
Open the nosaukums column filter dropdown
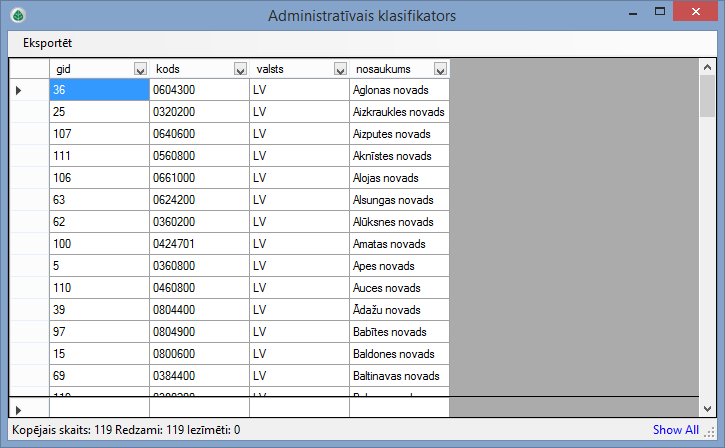tap(440, 69)
